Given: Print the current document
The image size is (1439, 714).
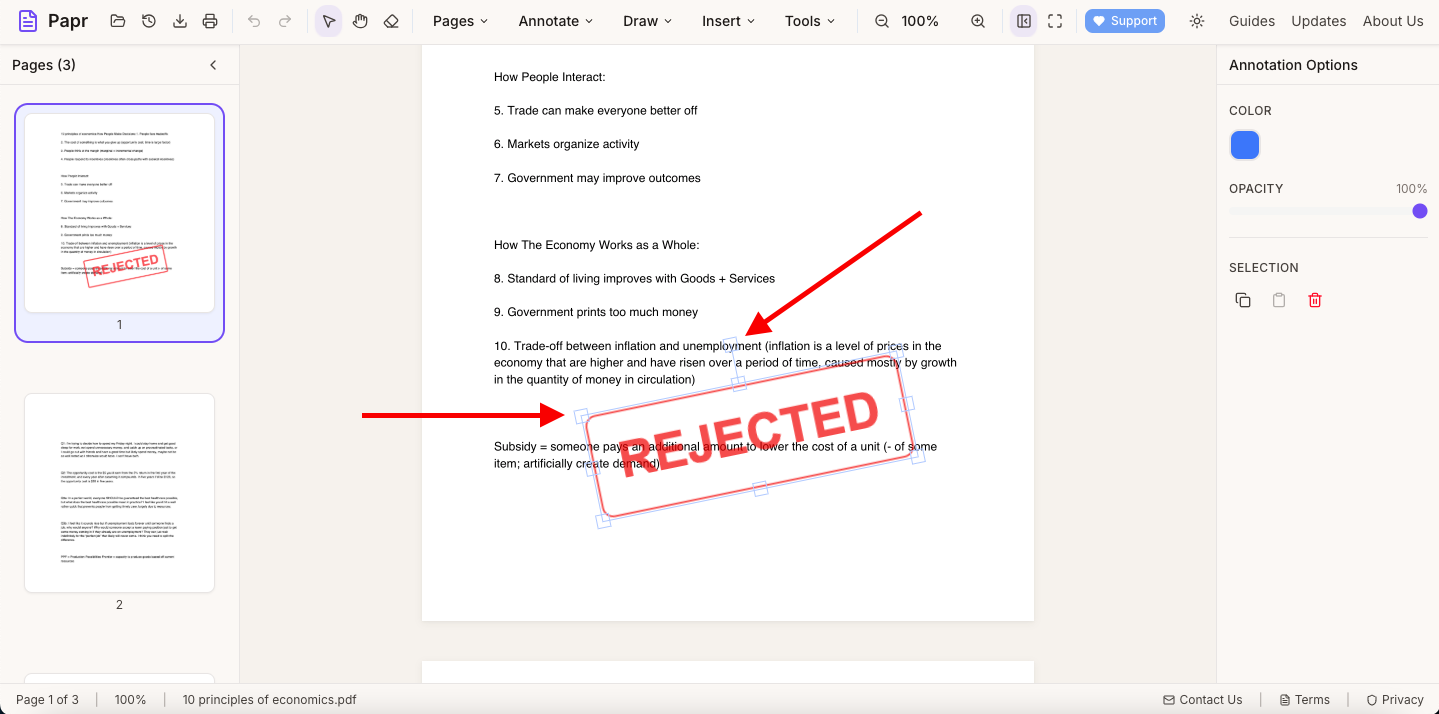Looking at the screenshot, I should [x=210, y=20].
